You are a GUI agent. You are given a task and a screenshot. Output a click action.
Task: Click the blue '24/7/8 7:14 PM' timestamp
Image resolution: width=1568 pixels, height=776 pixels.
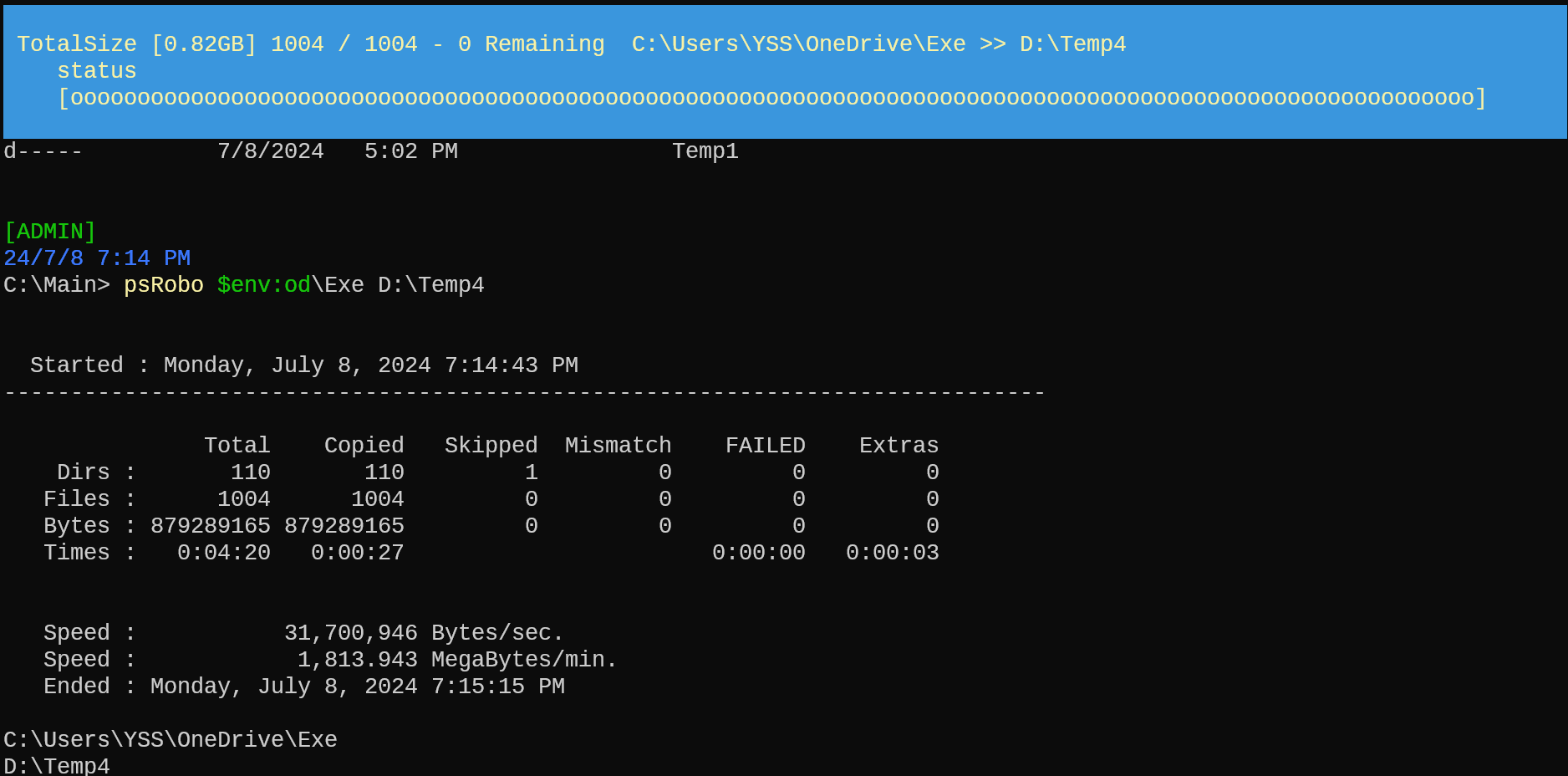(x=97, y=258)
